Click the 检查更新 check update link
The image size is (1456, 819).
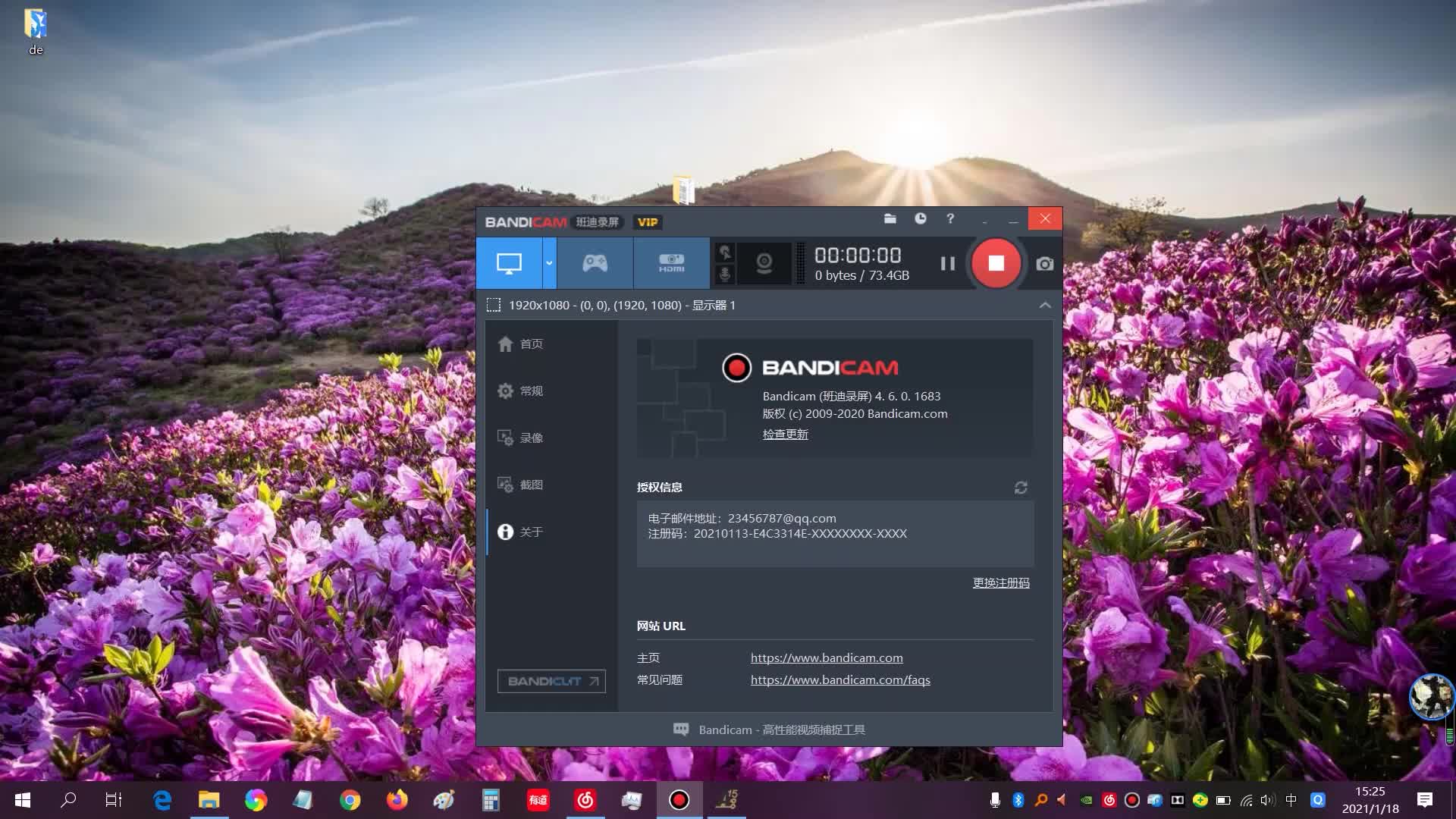point(785,434)
